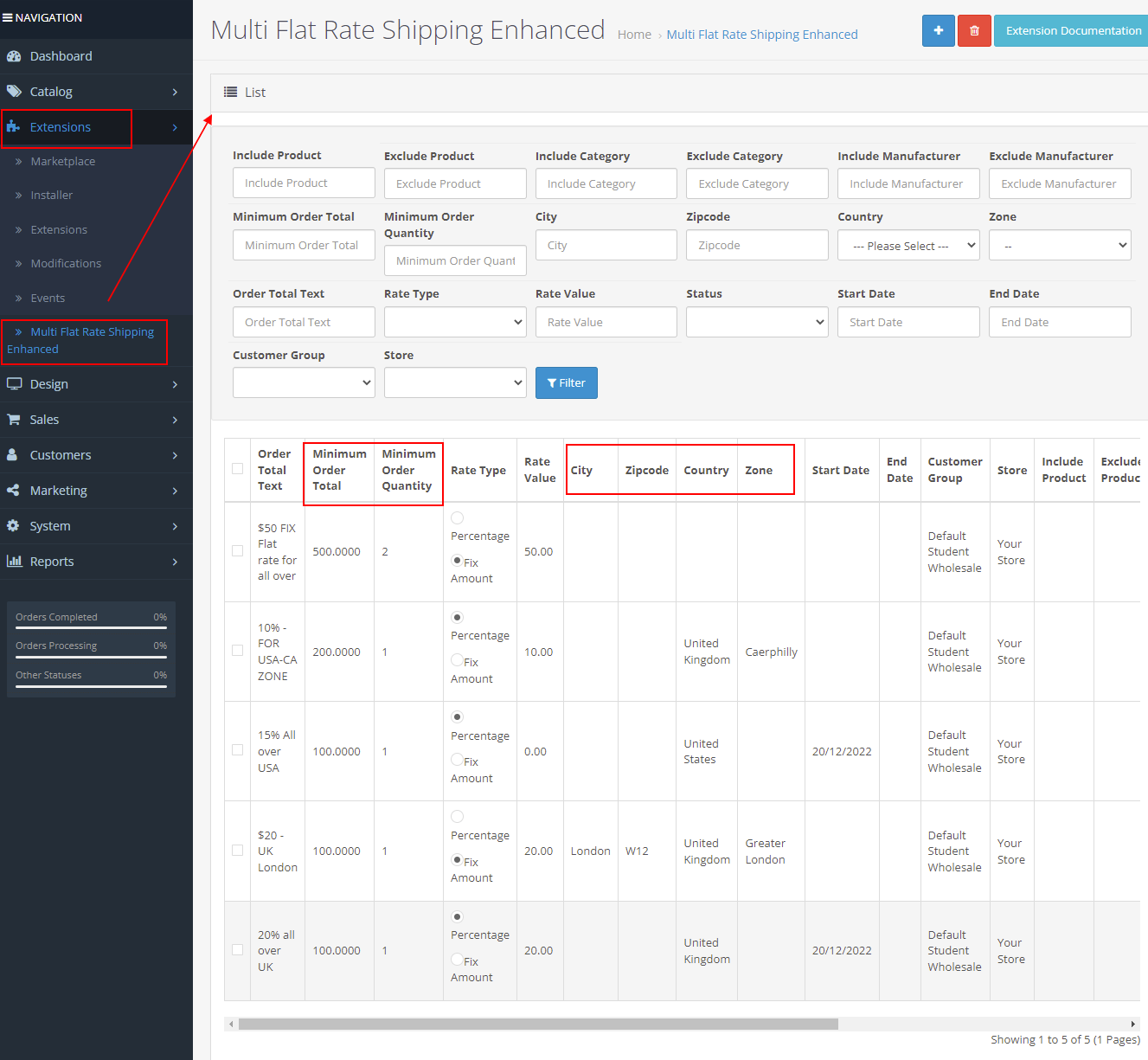The height and width of the screenshot is (1060, 1148).
Task: Open the Sales section icon
Action: 14,420
